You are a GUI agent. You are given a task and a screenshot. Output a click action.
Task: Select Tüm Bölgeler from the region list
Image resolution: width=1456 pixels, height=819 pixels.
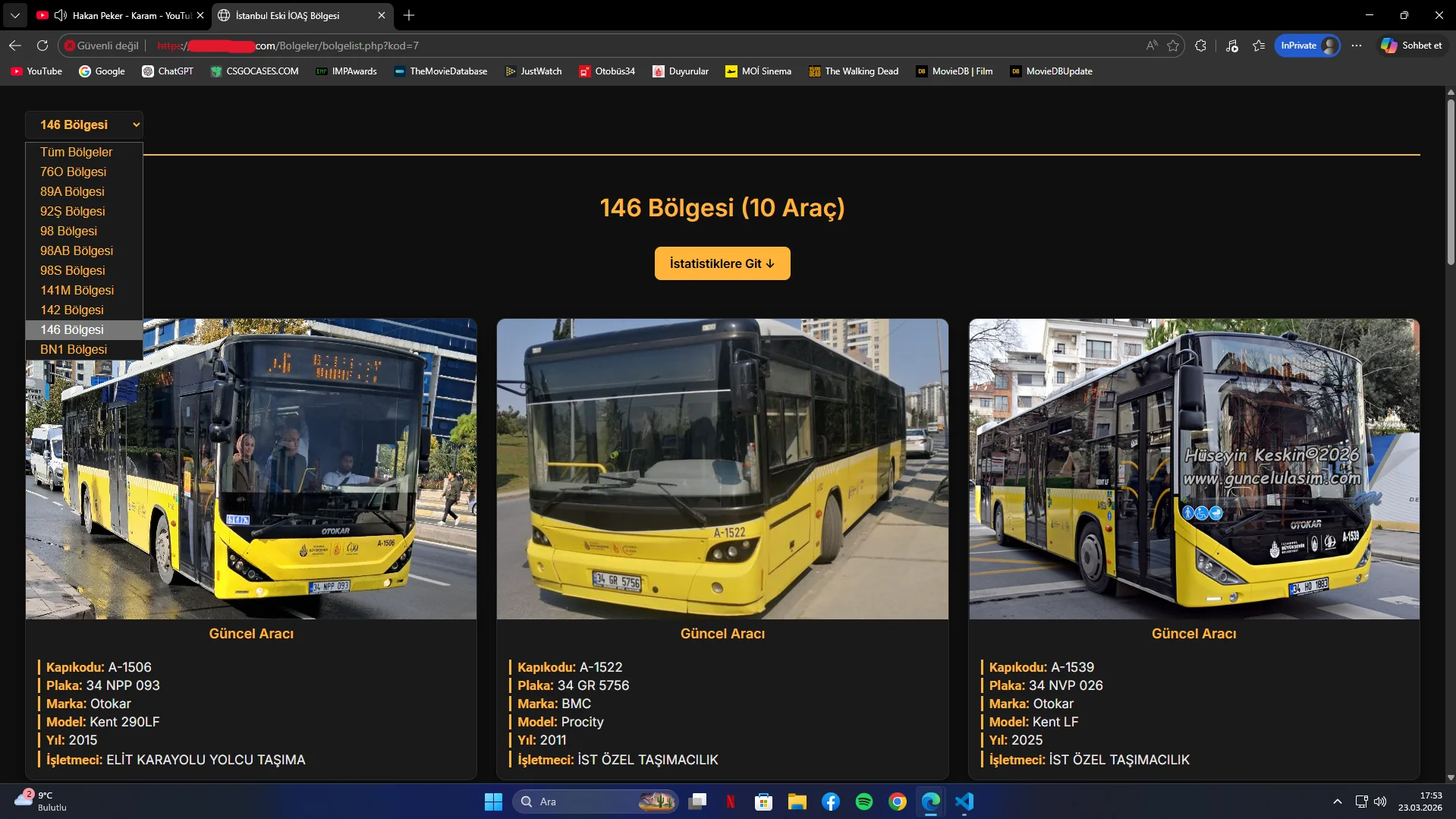click(76, 152)
